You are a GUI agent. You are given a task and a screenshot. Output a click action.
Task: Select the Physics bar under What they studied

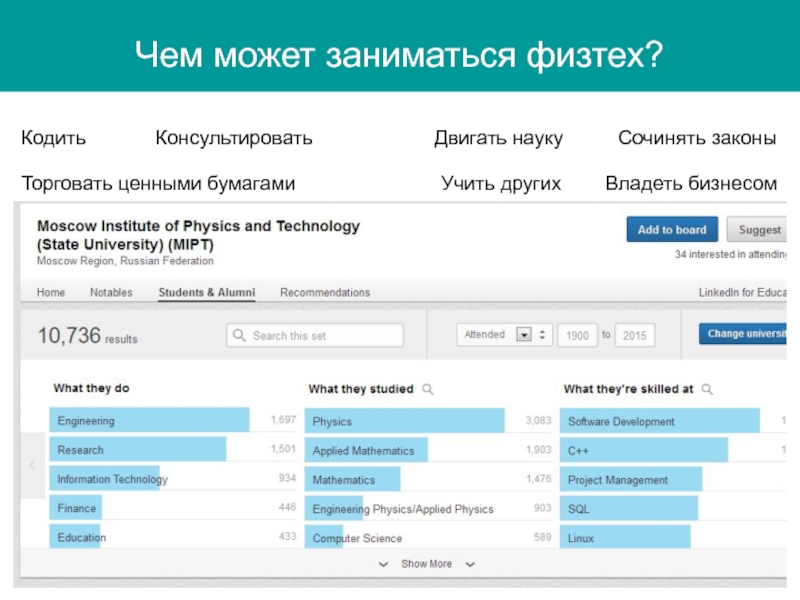(405, 422)
